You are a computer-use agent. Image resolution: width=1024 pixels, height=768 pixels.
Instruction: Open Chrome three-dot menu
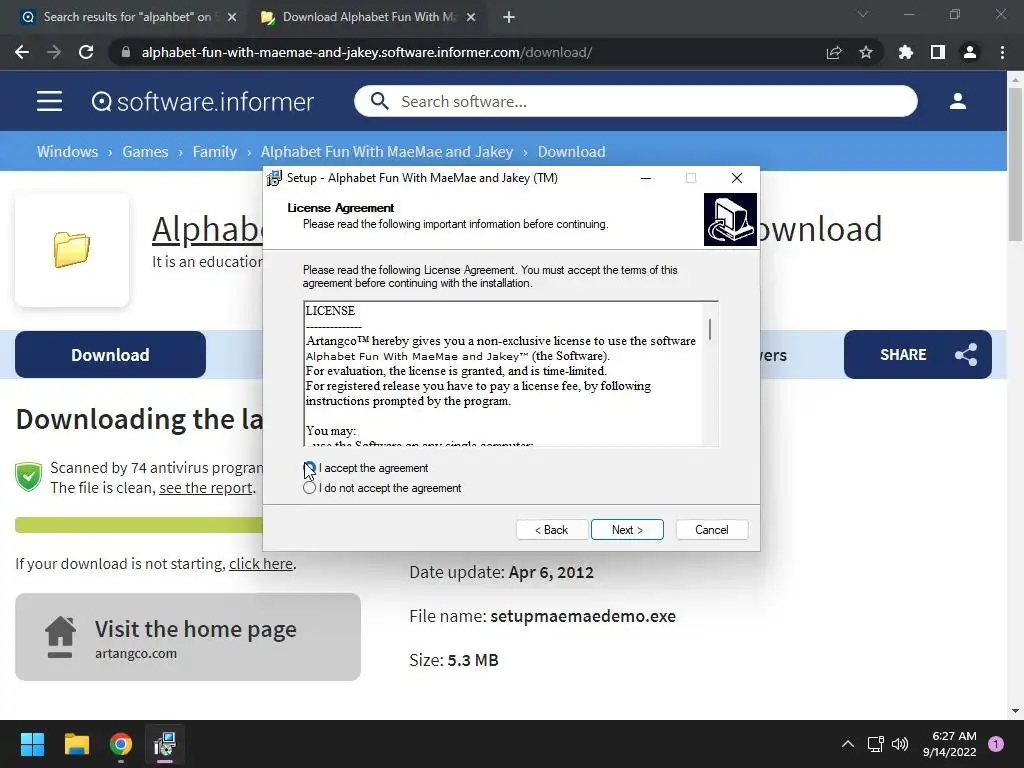[x=1002, y=52]
